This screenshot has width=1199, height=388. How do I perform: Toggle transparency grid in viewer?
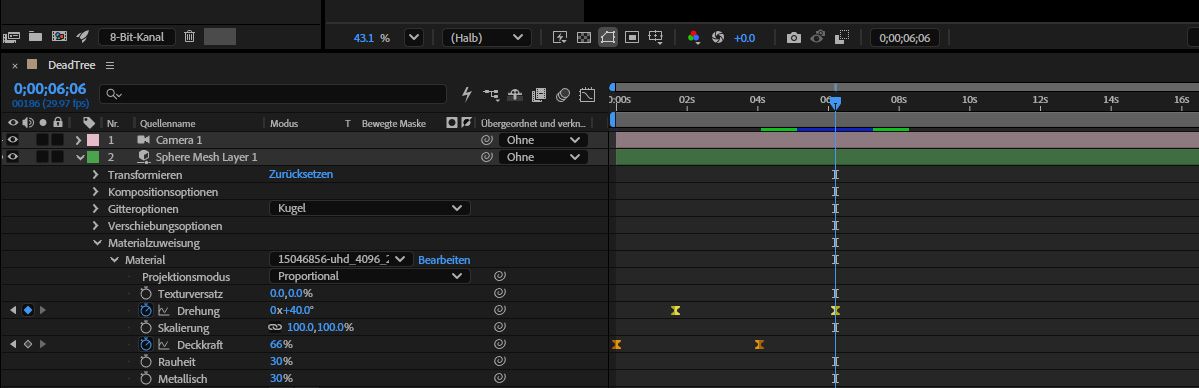[x=583, y=37]
